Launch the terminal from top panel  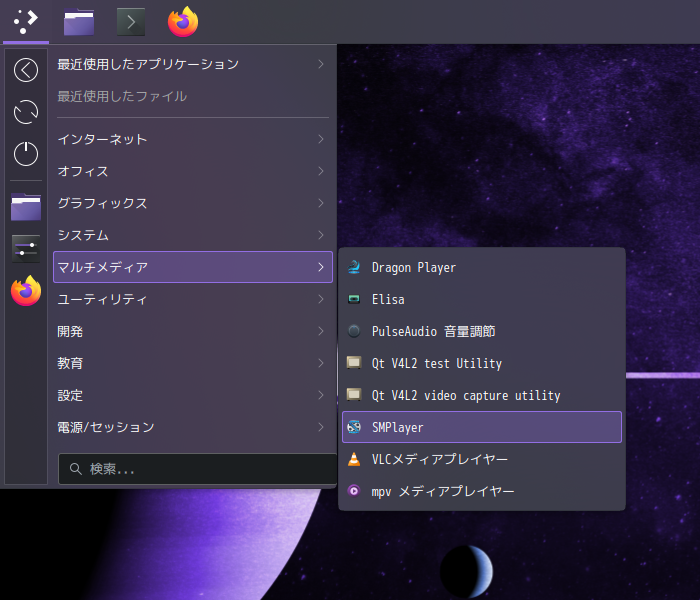(x=131, y=22)
